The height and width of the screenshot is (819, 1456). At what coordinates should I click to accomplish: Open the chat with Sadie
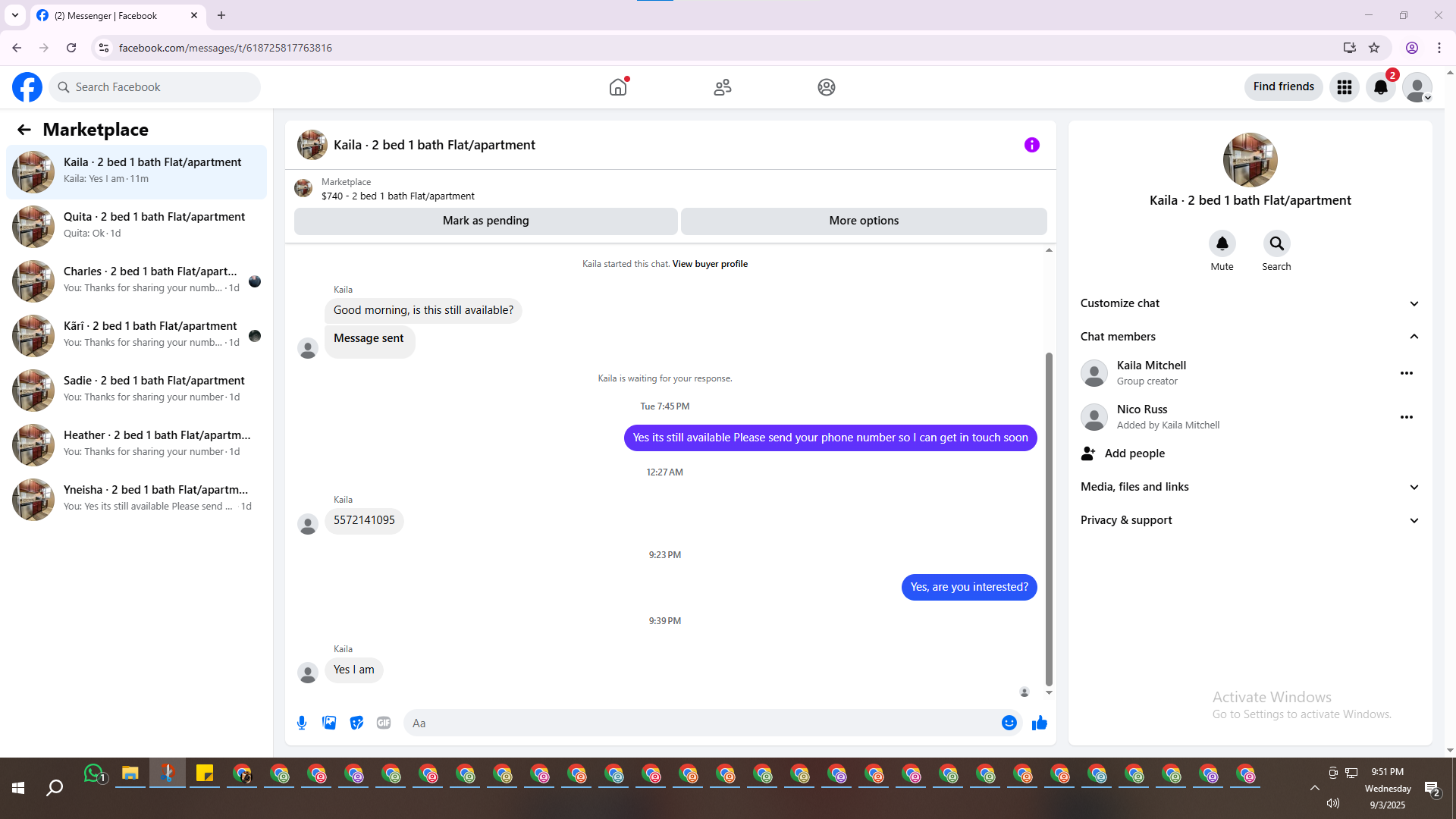(x=136, y=391)
